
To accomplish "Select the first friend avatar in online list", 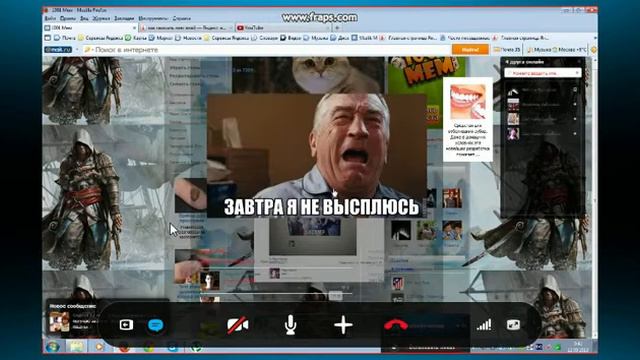I will point(513,91).
